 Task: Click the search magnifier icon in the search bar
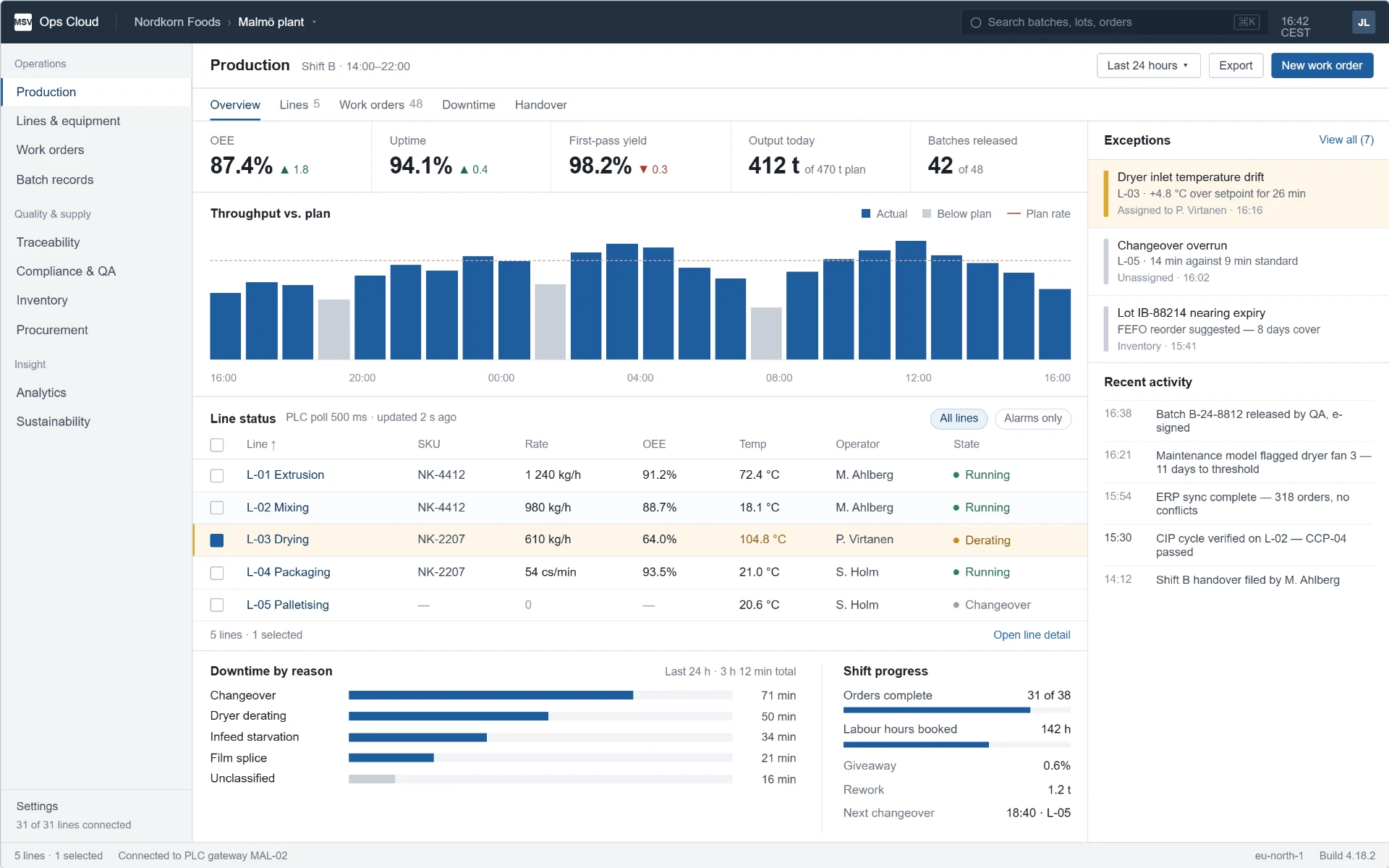pos(975,22)
